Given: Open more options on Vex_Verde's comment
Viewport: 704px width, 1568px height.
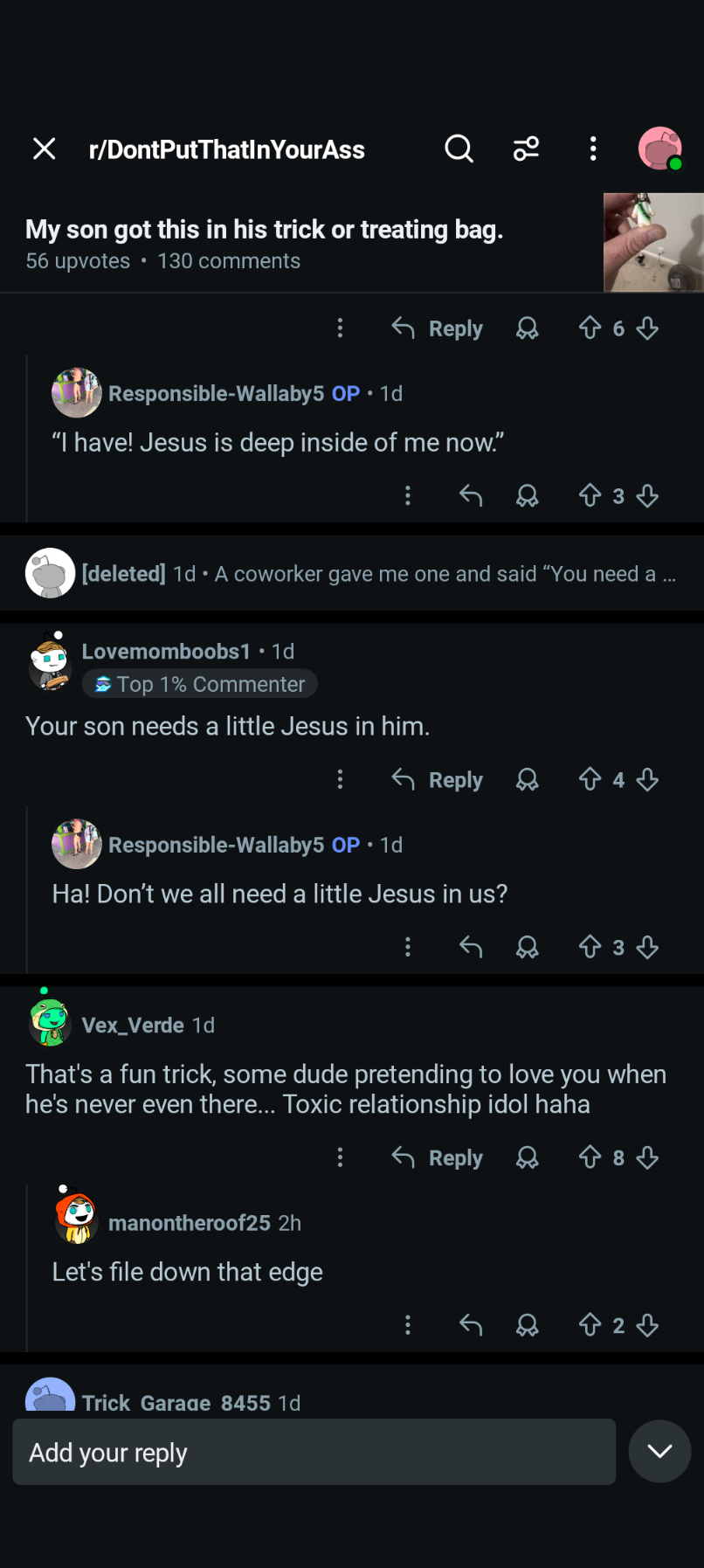Looking at the screenshot, I should click(340, 1157).
